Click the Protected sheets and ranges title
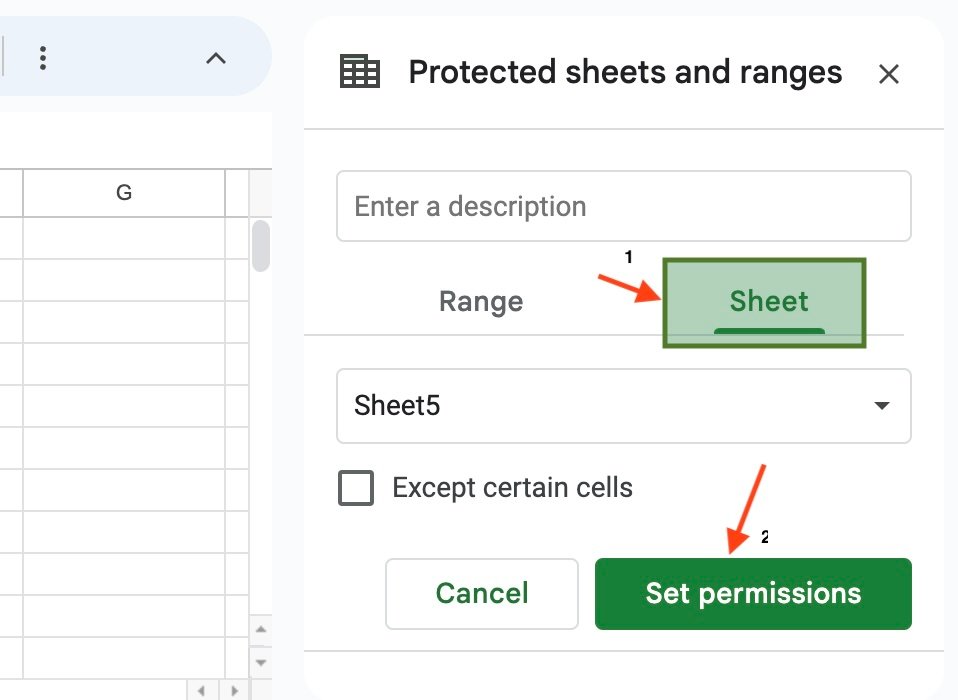Image resolution: width=958 pixels, height=700 pixels. [x=625, y=73]
